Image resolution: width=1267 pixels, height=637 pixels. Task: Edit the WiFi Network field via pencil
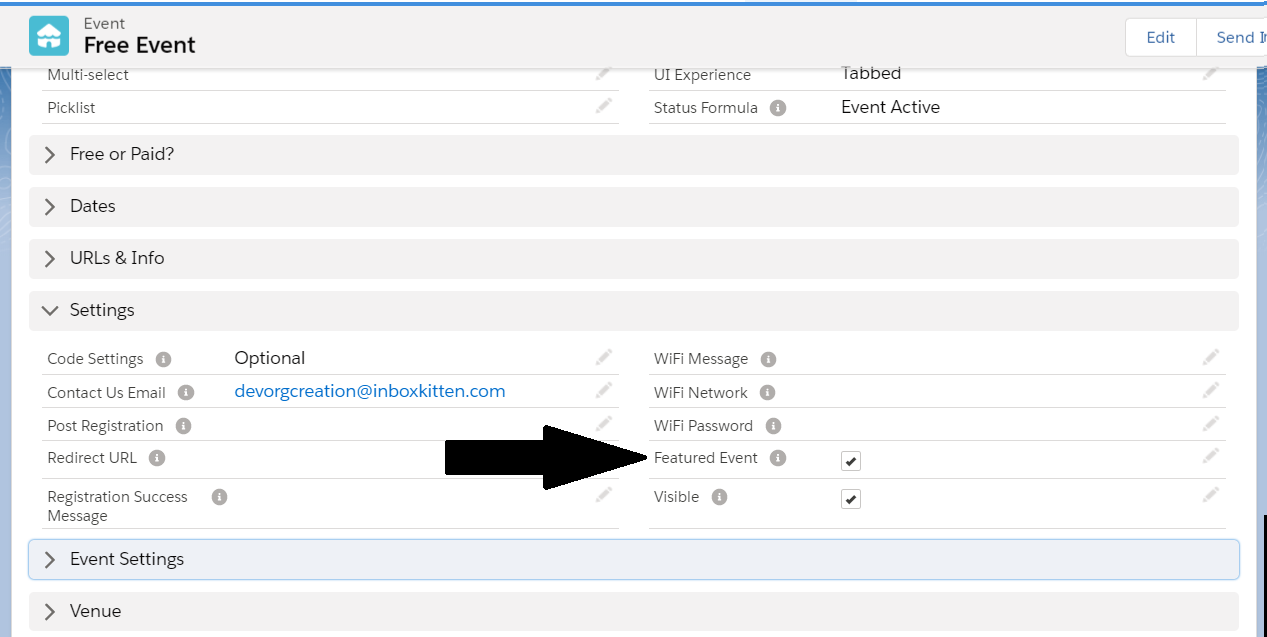pyautogui.click(x=1211, y=389)
